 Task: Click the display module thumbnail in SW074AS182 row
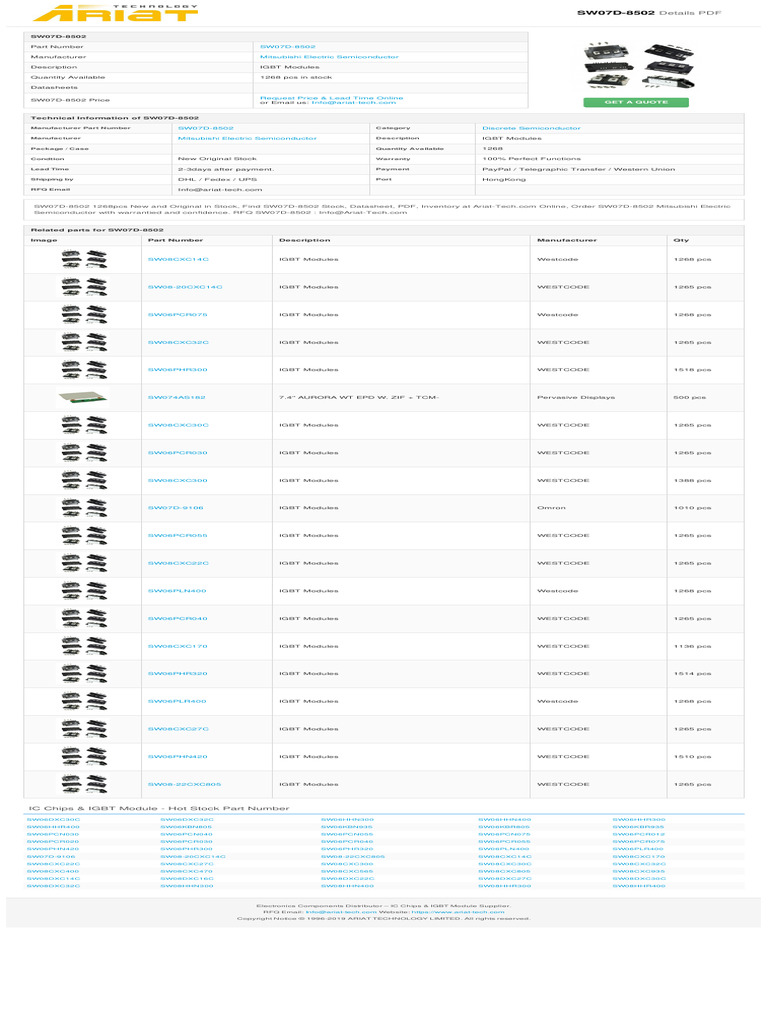pyautogui.click(x=82, y=396)
